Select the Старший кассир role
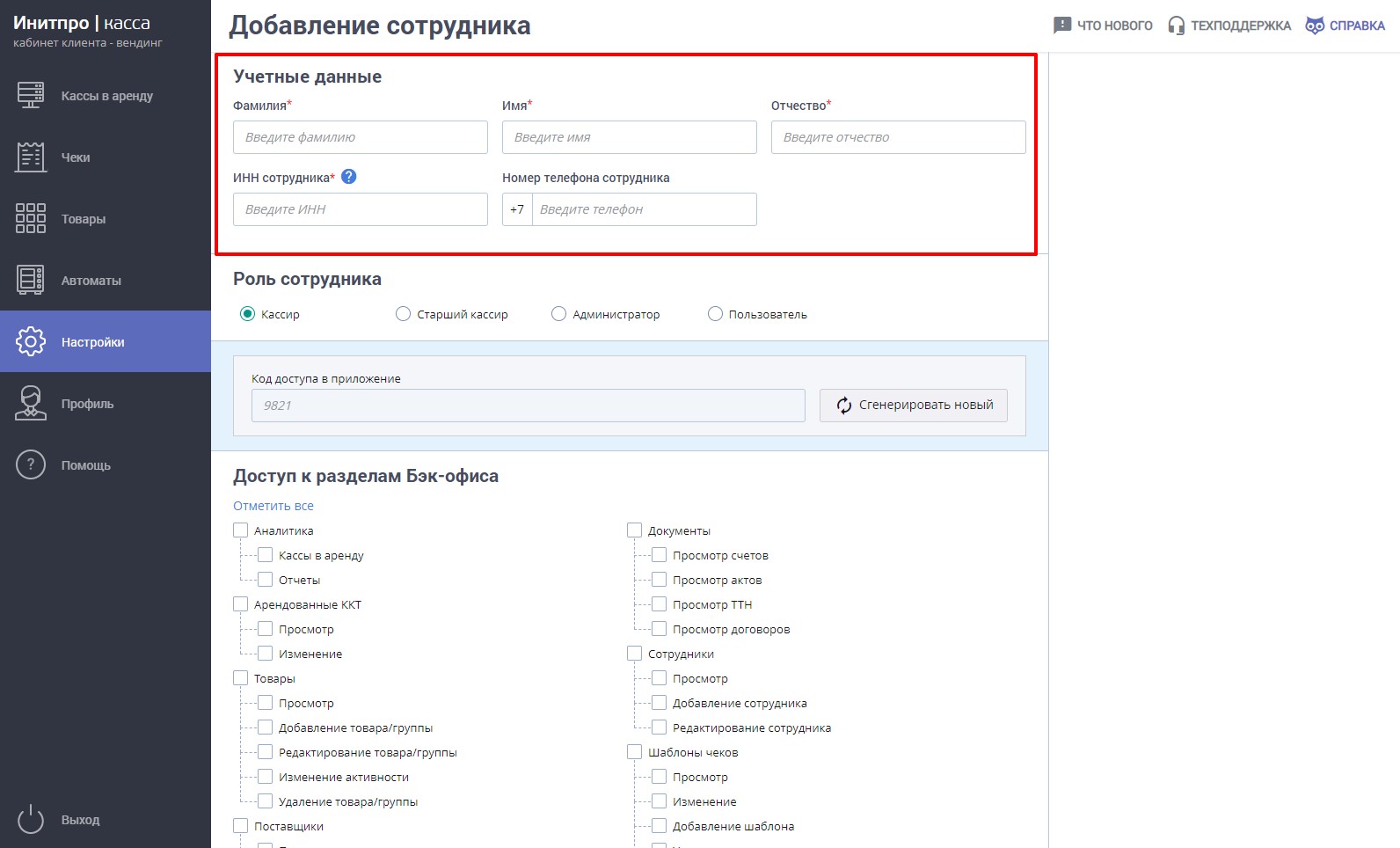The width and height of the screenshot is (1400, 848). click(x=403, y=314)
